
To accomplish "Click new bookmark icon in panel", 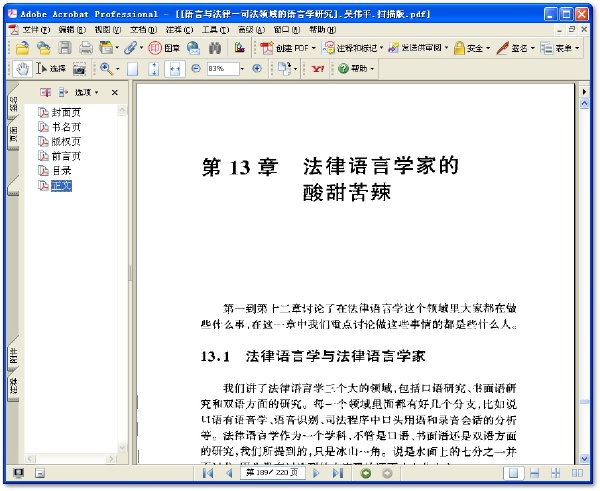I will 46,92.
